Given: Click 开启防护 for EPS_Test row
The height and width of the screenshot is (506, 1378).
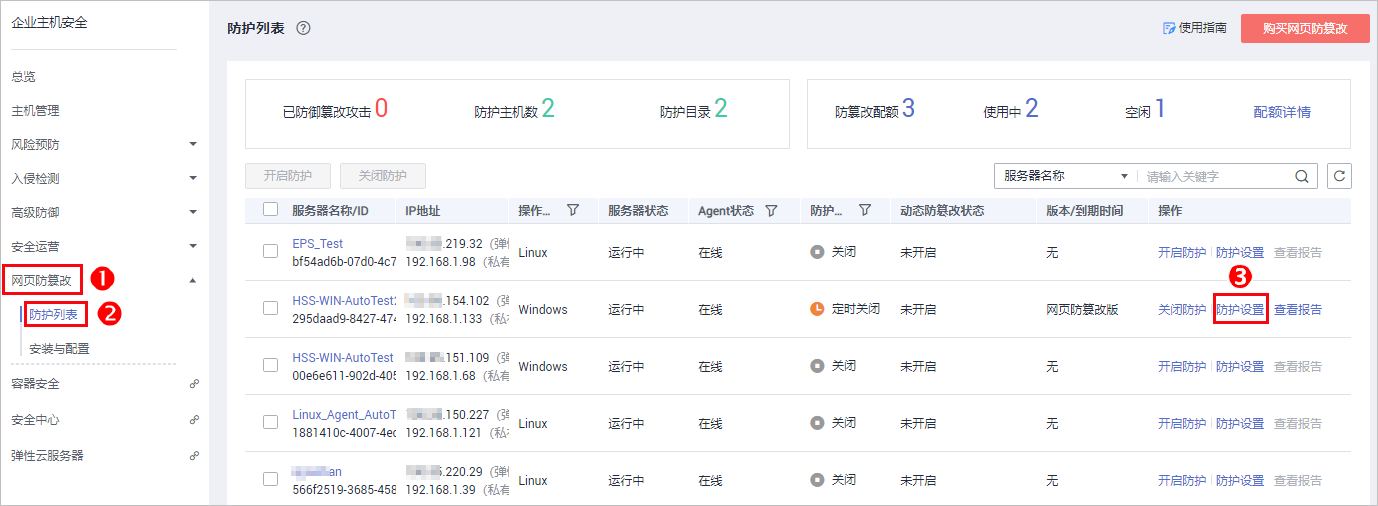Looking at the screenshot, I should pos(1182,253).
